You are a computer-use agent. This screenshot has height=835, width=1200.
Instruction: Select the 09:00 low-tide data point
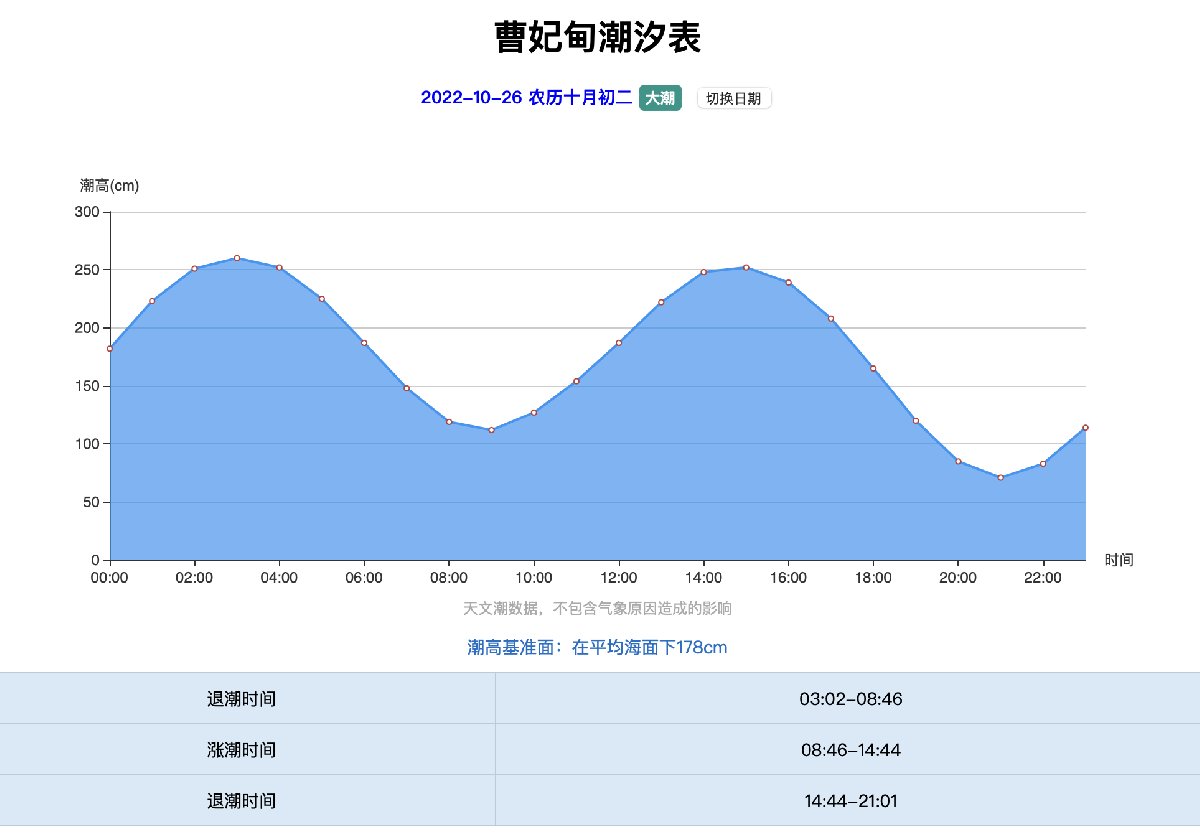[x=491, y=430]
